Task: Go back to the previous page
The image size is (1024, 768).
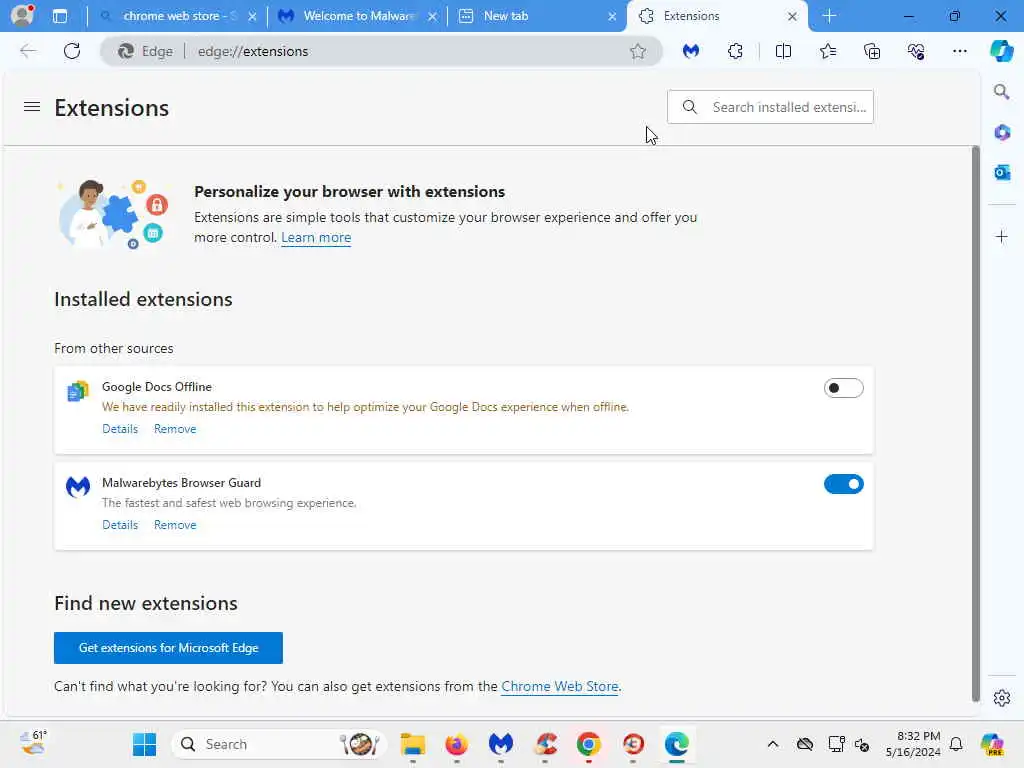Action: pyautogui.click(x=28, y=51)
